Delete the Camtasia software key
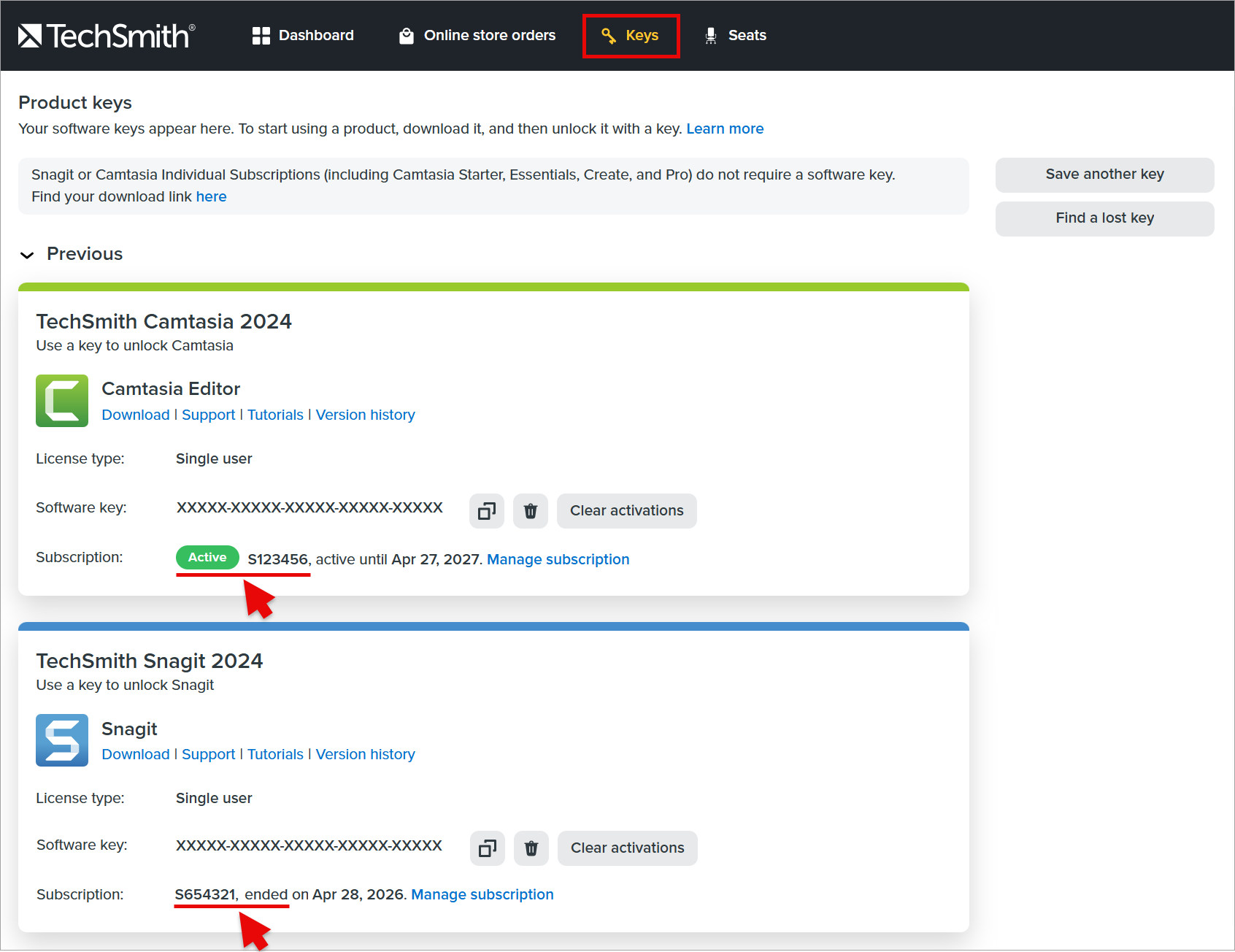This screenshot has height=952, width=1235. 531,511
